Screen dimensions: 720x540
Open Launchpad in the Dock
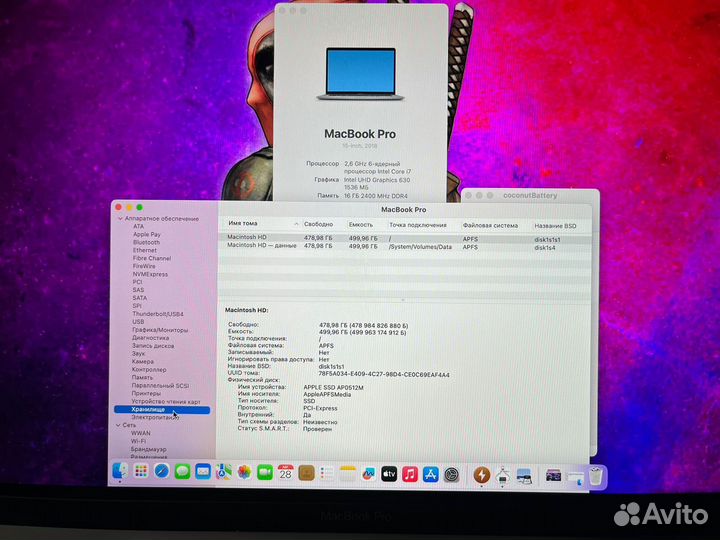pyautogui.click(x=141, y=472)
